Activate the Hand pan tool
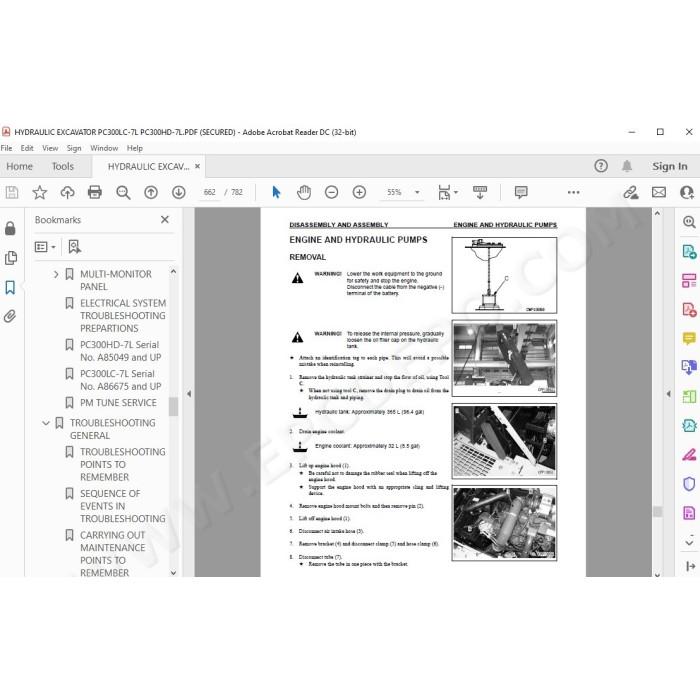Image resolution: width=700 pixels, height=700 pixels. (x=304, y=192)
